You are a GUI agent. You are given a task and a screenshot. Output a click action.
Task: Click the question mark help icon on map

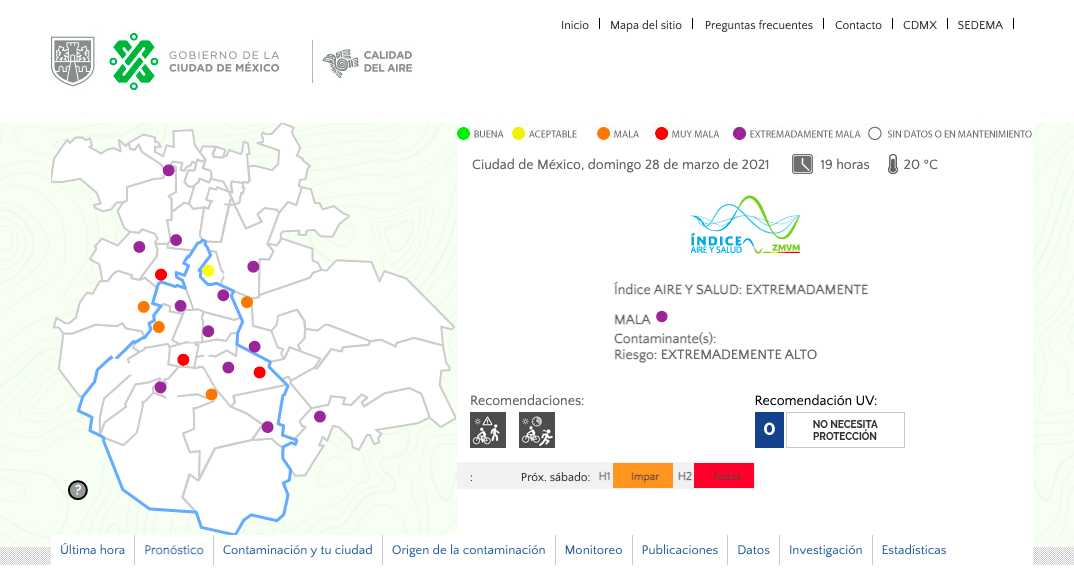pyautogui.click(x=78, y=490)
